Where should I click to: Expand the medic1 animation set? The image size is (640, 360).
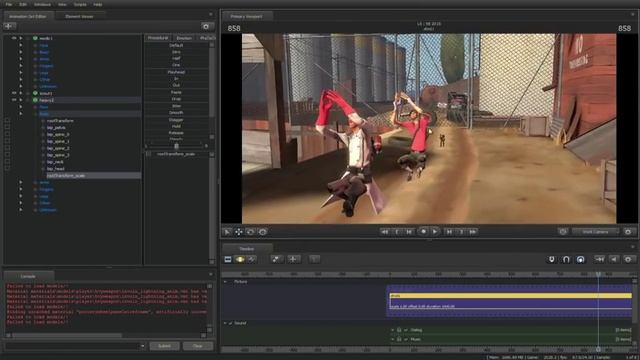pos(21,38)
